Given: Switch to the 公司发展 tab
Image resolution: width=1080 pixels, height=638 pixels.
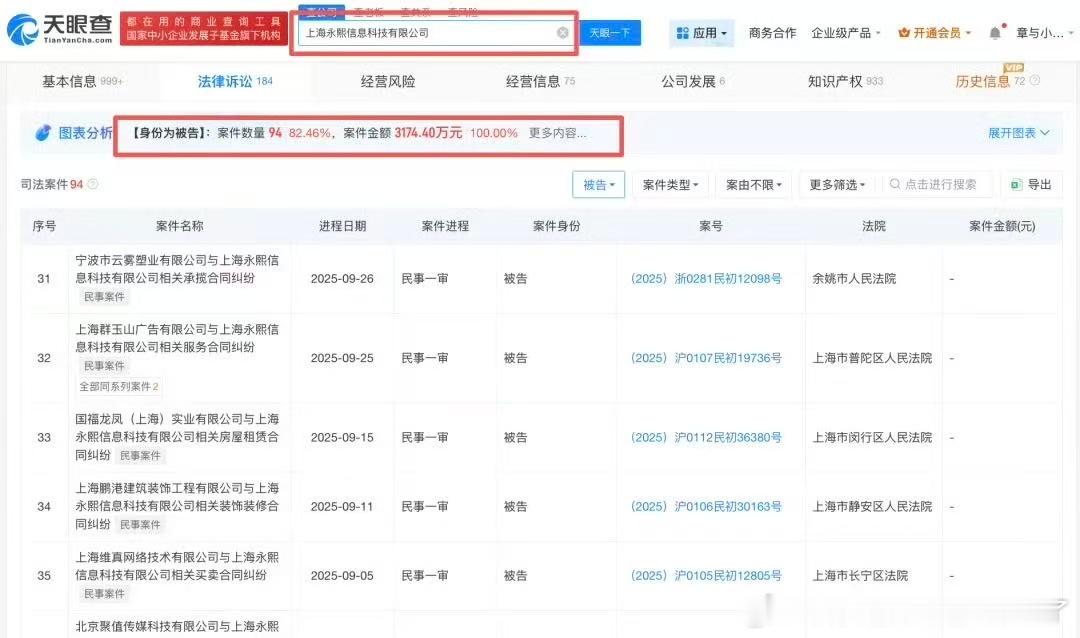Looking at the screenshot, I should 693,81.
